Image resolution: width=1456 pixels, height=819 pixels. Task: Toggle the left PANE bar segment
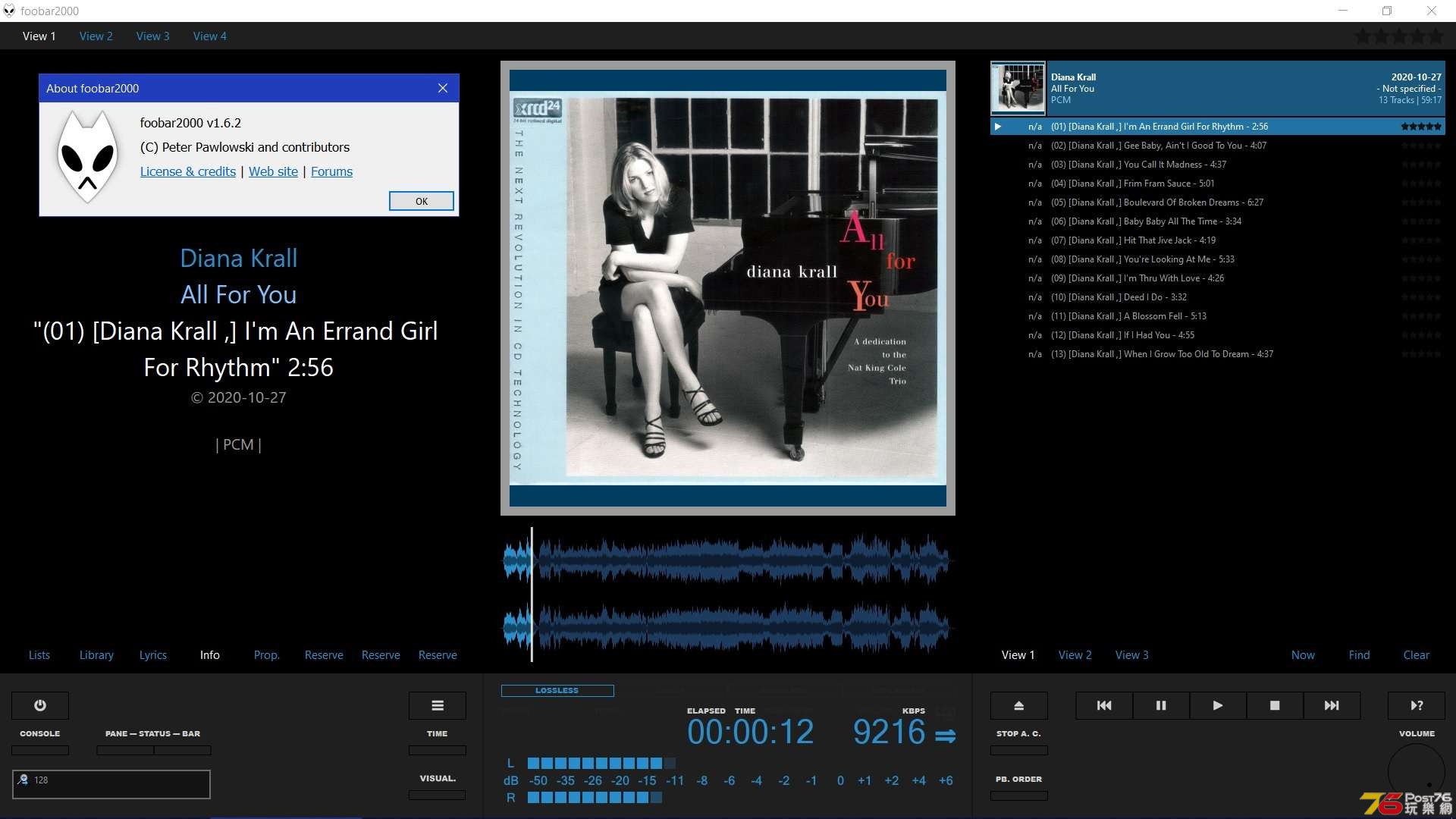click(x=125, y=750)
